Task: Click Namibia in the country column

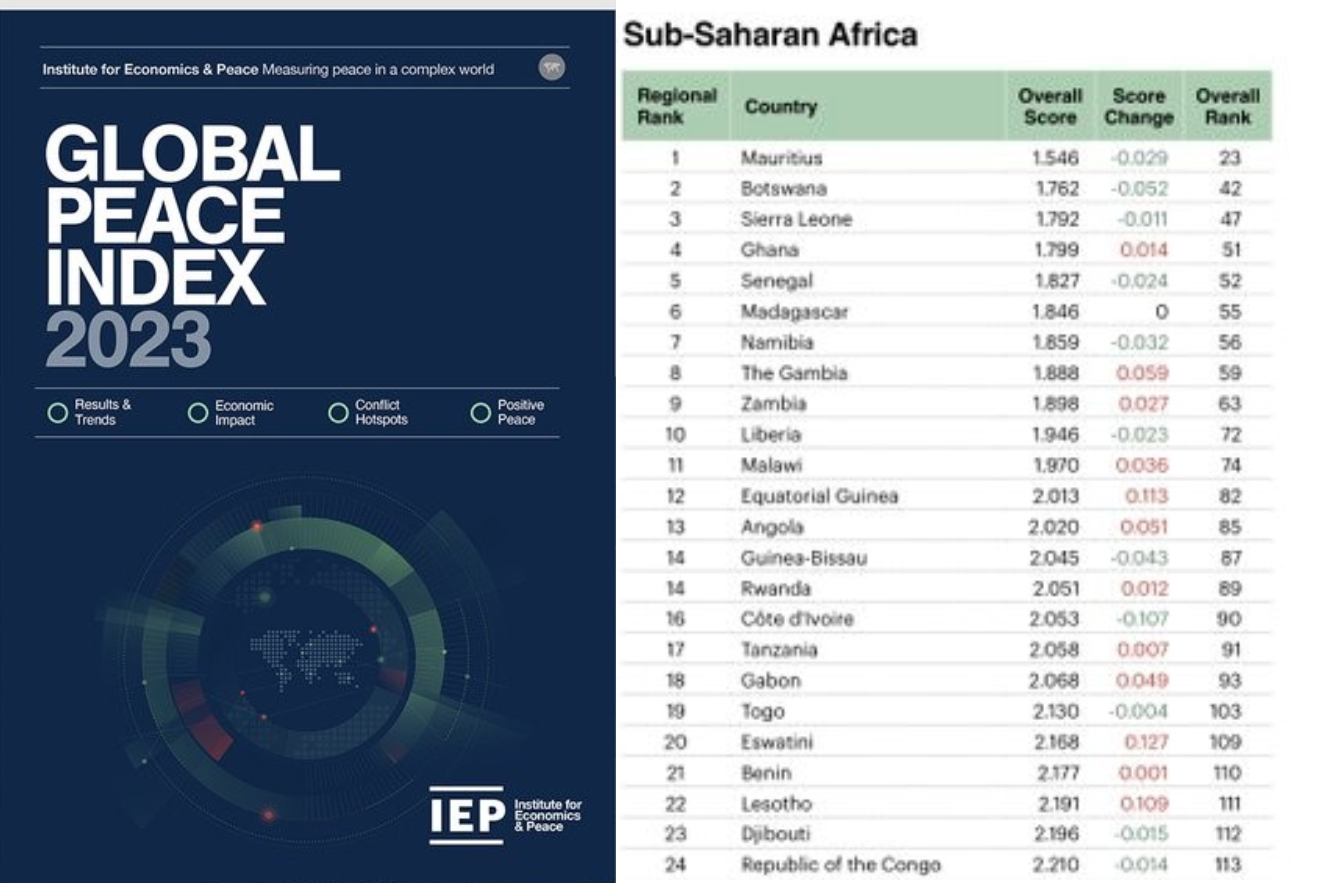Action: [x=777, y=342]
